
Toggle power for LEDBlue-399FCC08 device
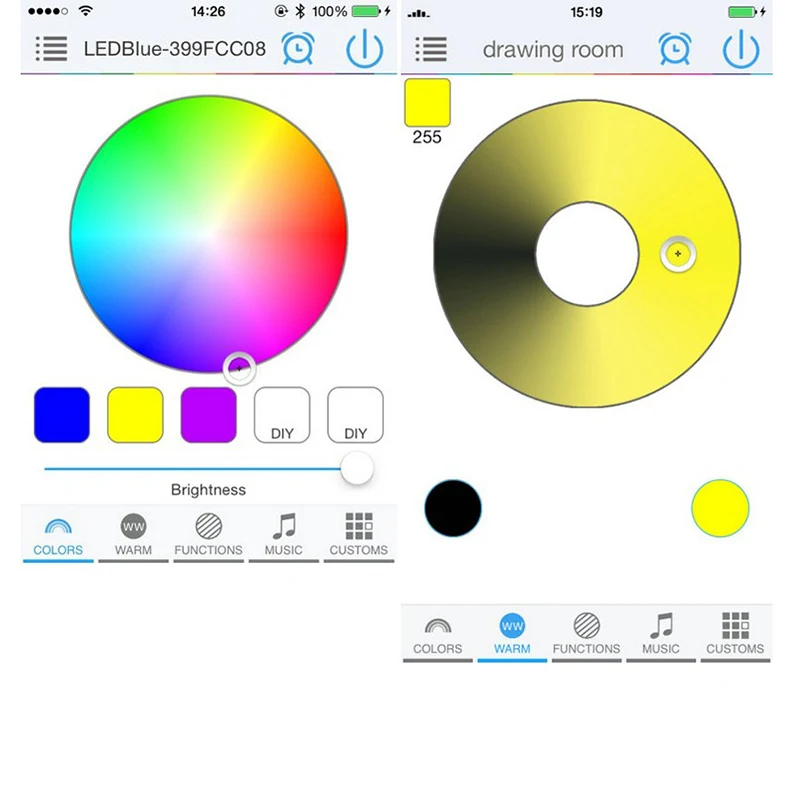364,49
